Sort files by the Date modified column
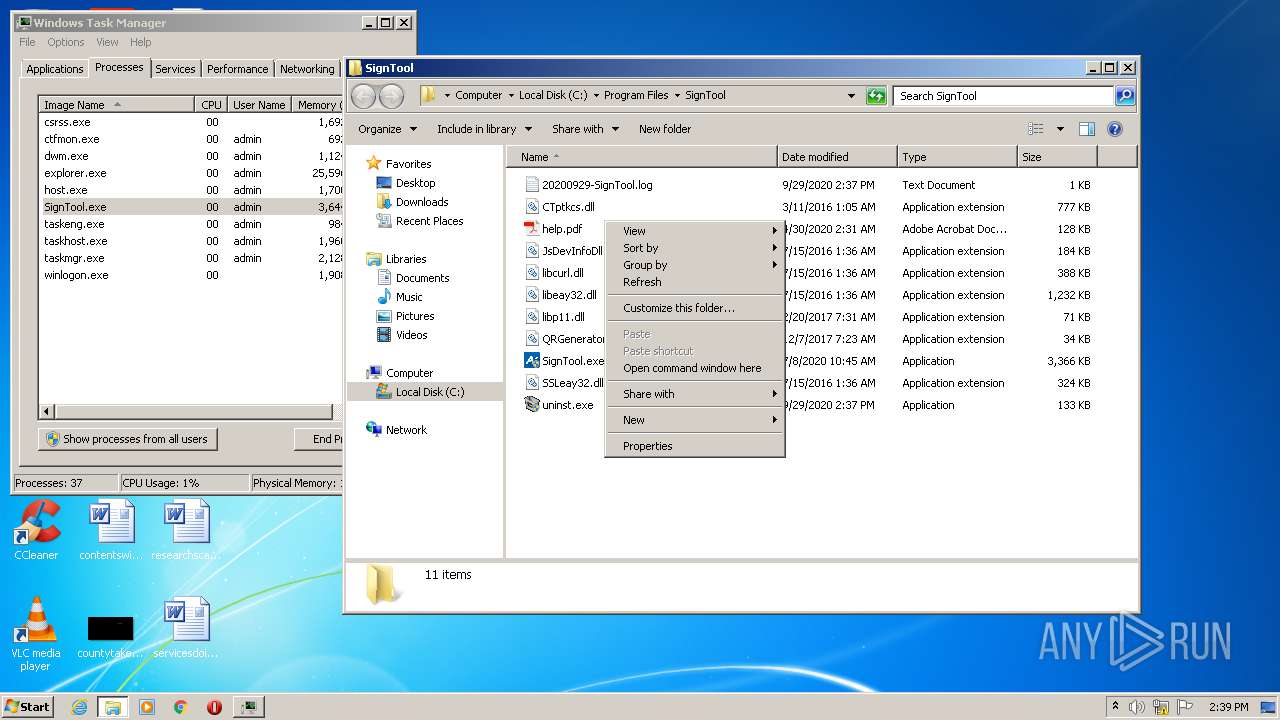Image resolution: width=1280 pixels, height=720 pixels. click(x=837, y=157)
